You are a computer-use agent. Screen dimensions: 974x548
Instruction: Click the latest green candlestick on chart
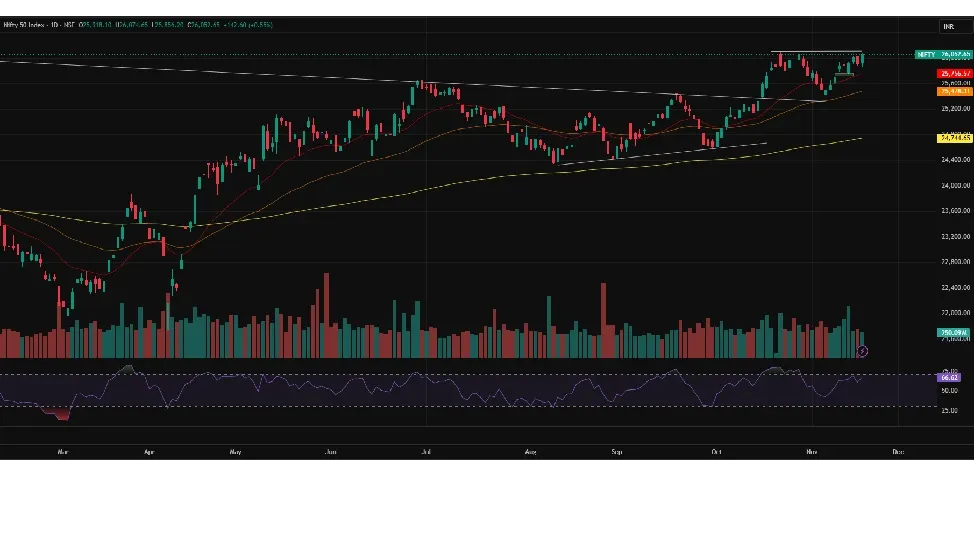pyautogui.click(x=862, y=59)
